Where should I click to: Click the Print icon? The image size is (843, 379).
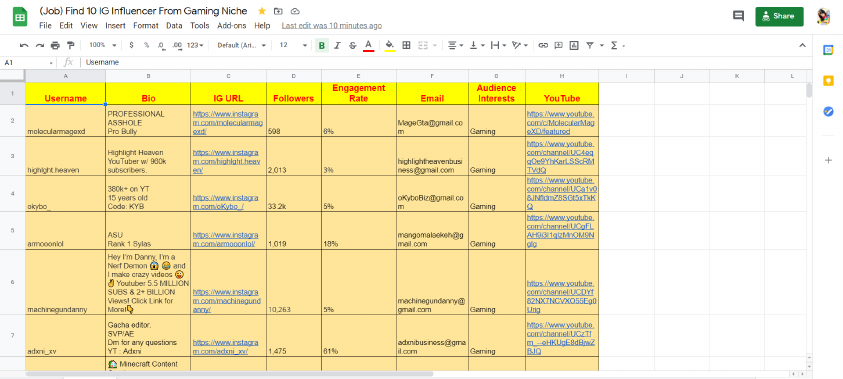[x=55, y=46]
